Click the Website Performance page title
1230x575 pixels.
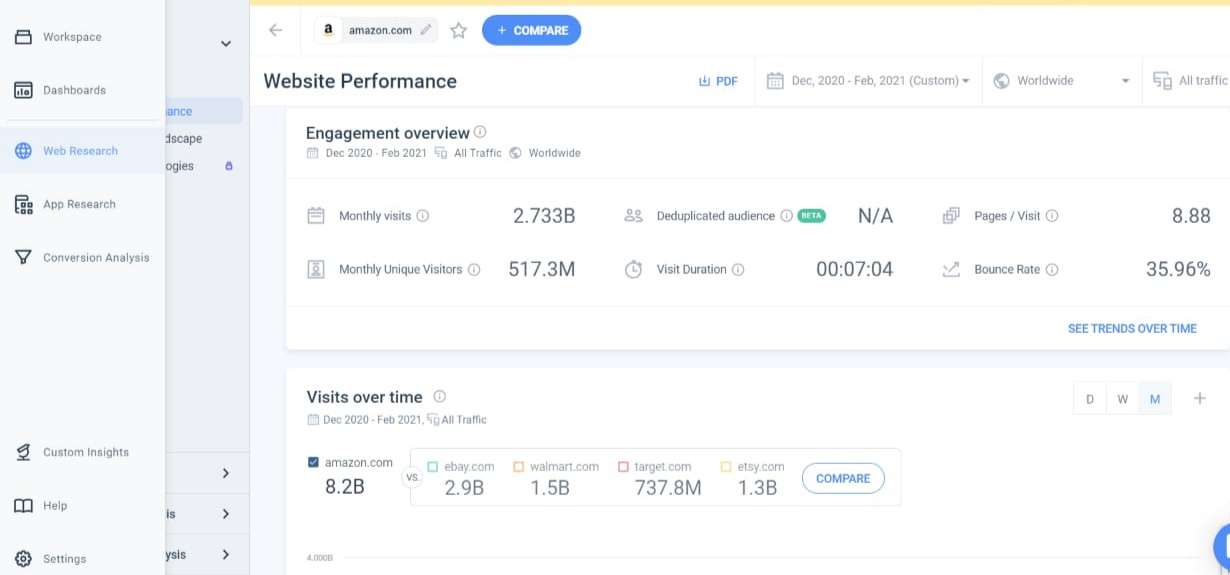(360, 81)
